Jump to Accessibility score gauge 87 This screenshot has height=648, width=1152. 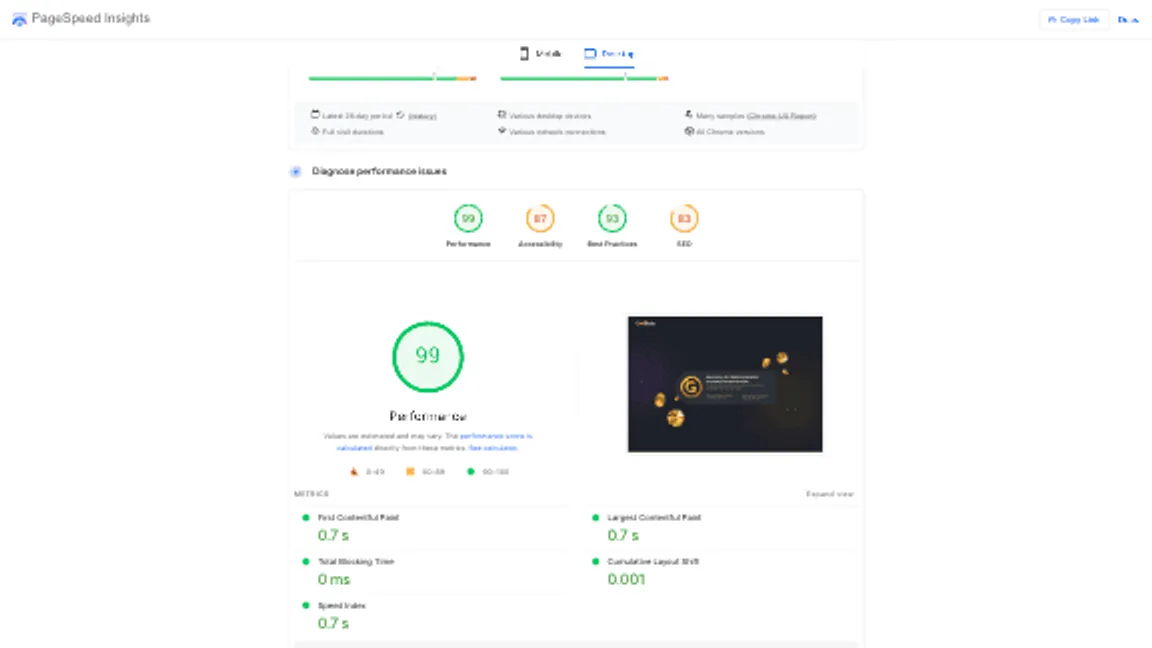pos(540,218)
